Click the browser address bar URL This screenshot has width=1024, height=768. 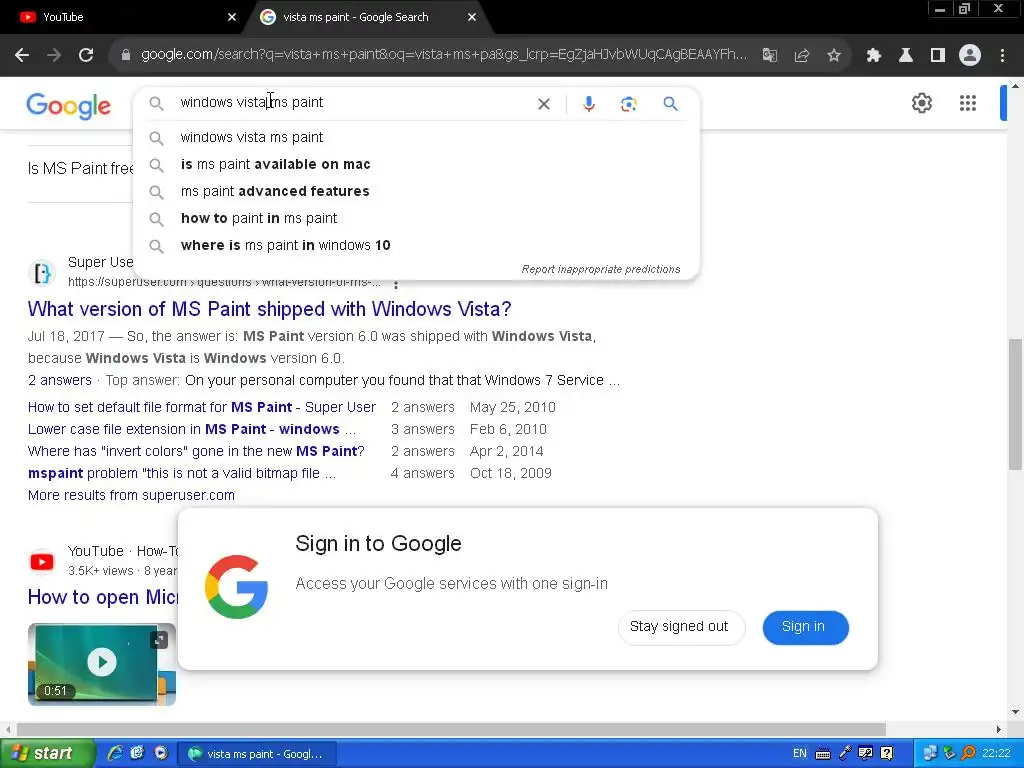click(444, 55)
